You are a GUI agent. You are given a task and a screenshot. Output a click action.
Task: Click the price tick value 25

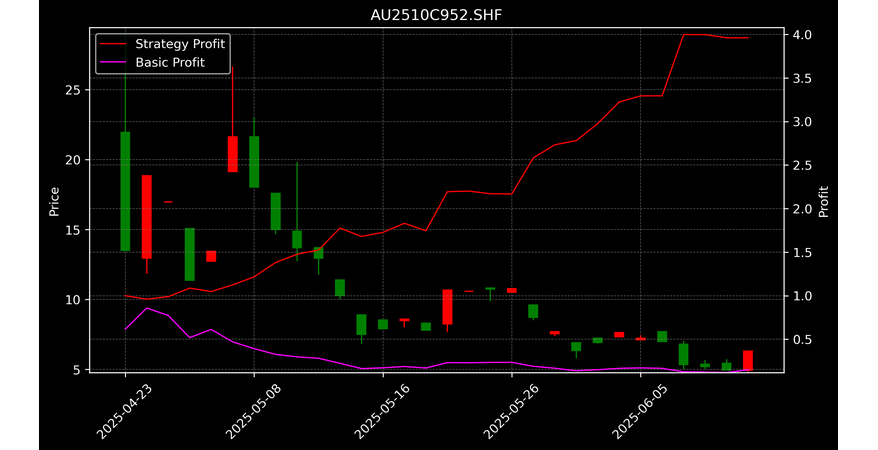(x=73, y=90)
